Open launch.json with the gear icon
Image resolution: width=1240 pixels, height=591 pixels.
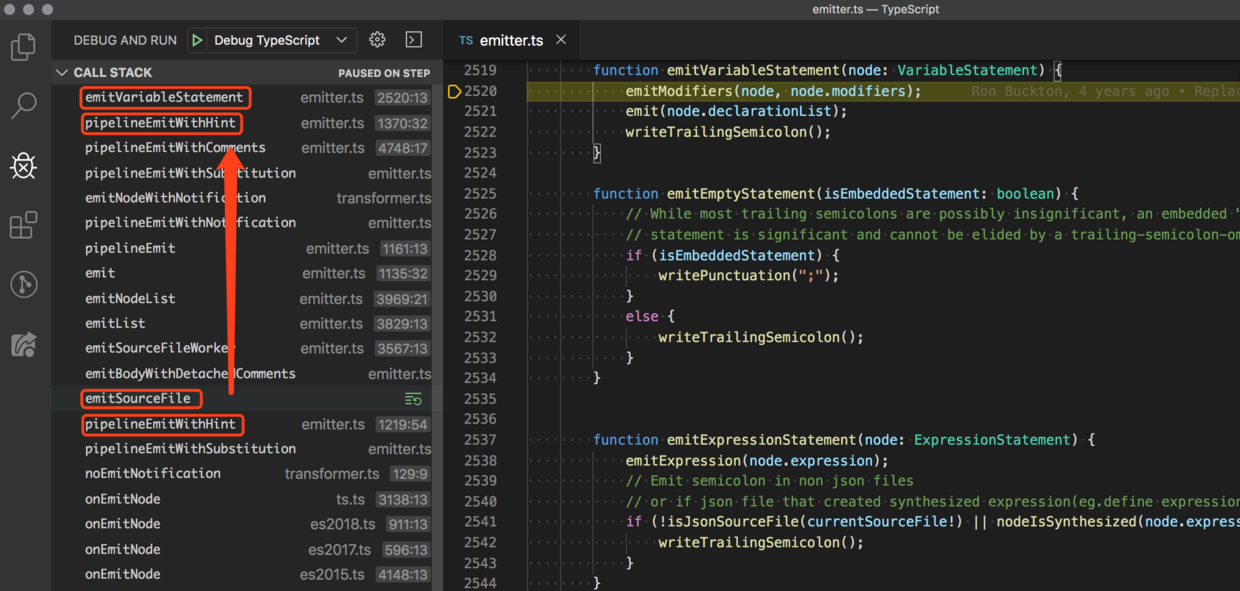377,40
